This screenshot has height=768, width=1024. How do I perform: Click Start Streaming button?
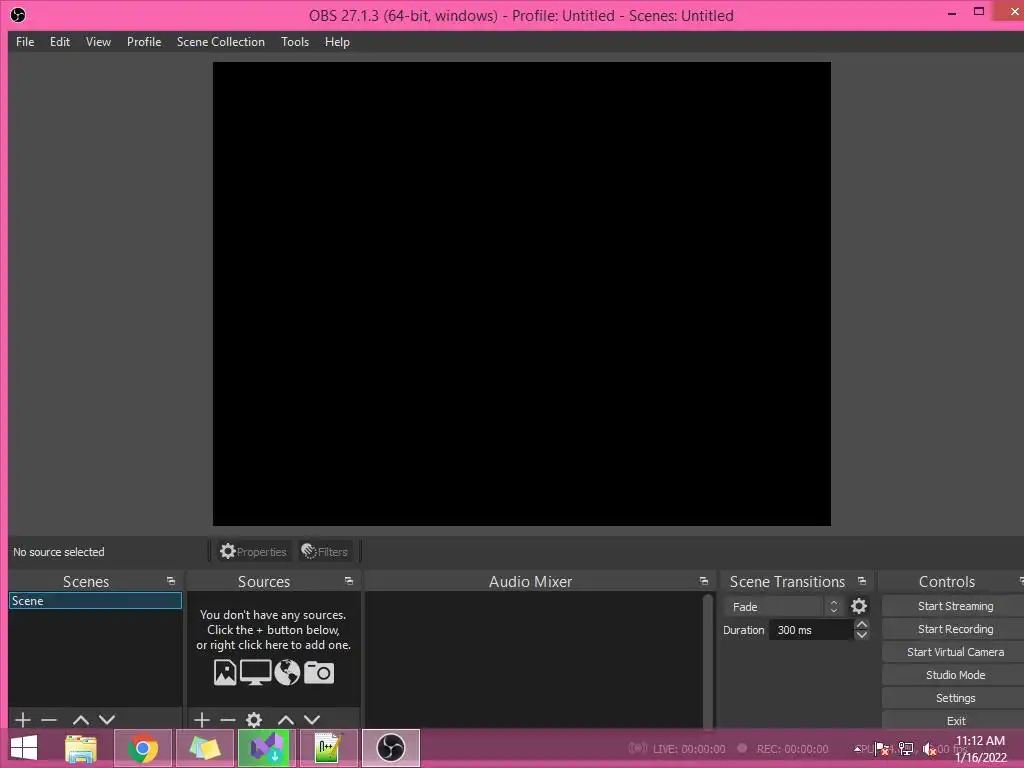point(953,606)
